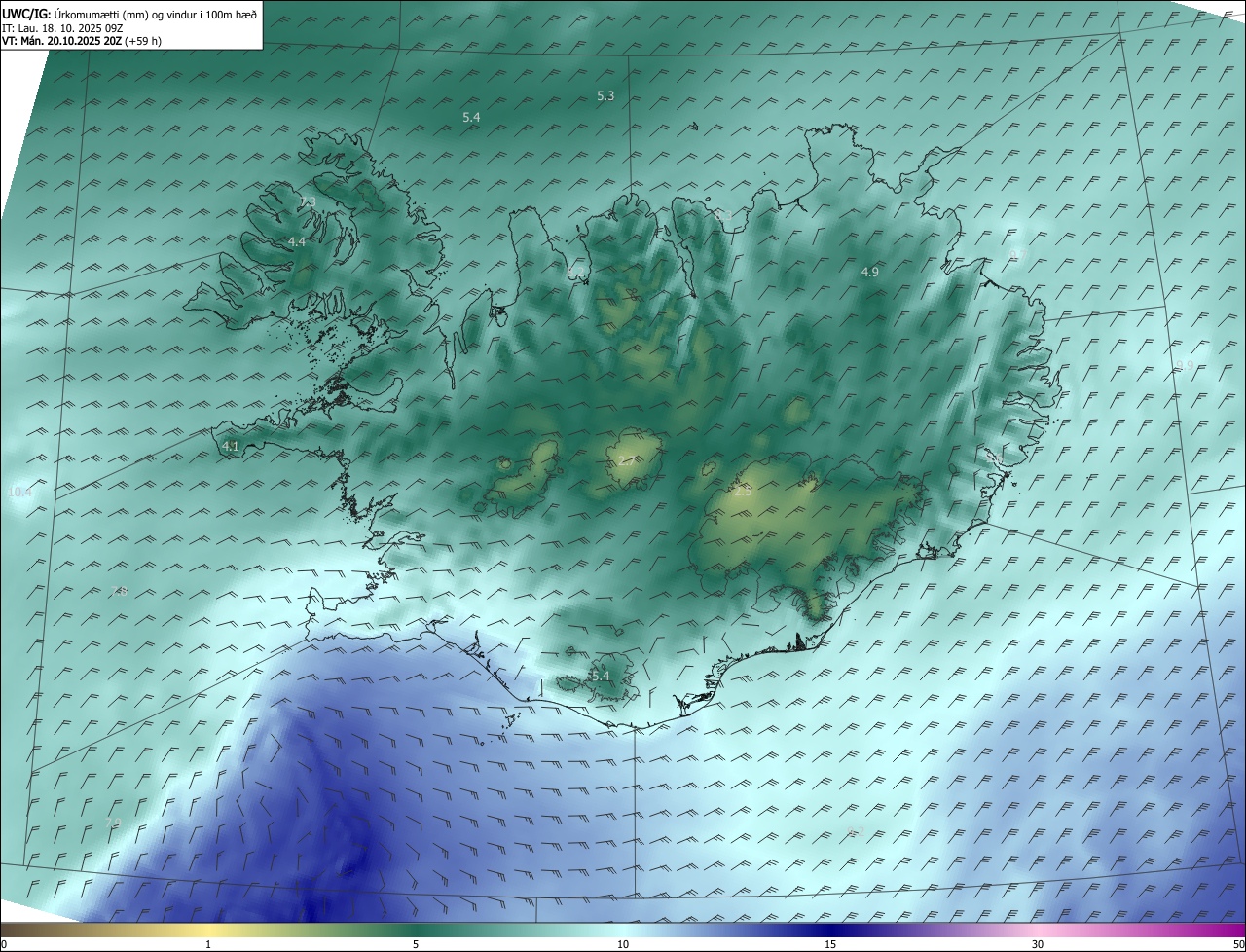Click the 5.3 value over the northern sea

[x=605, y=95]
